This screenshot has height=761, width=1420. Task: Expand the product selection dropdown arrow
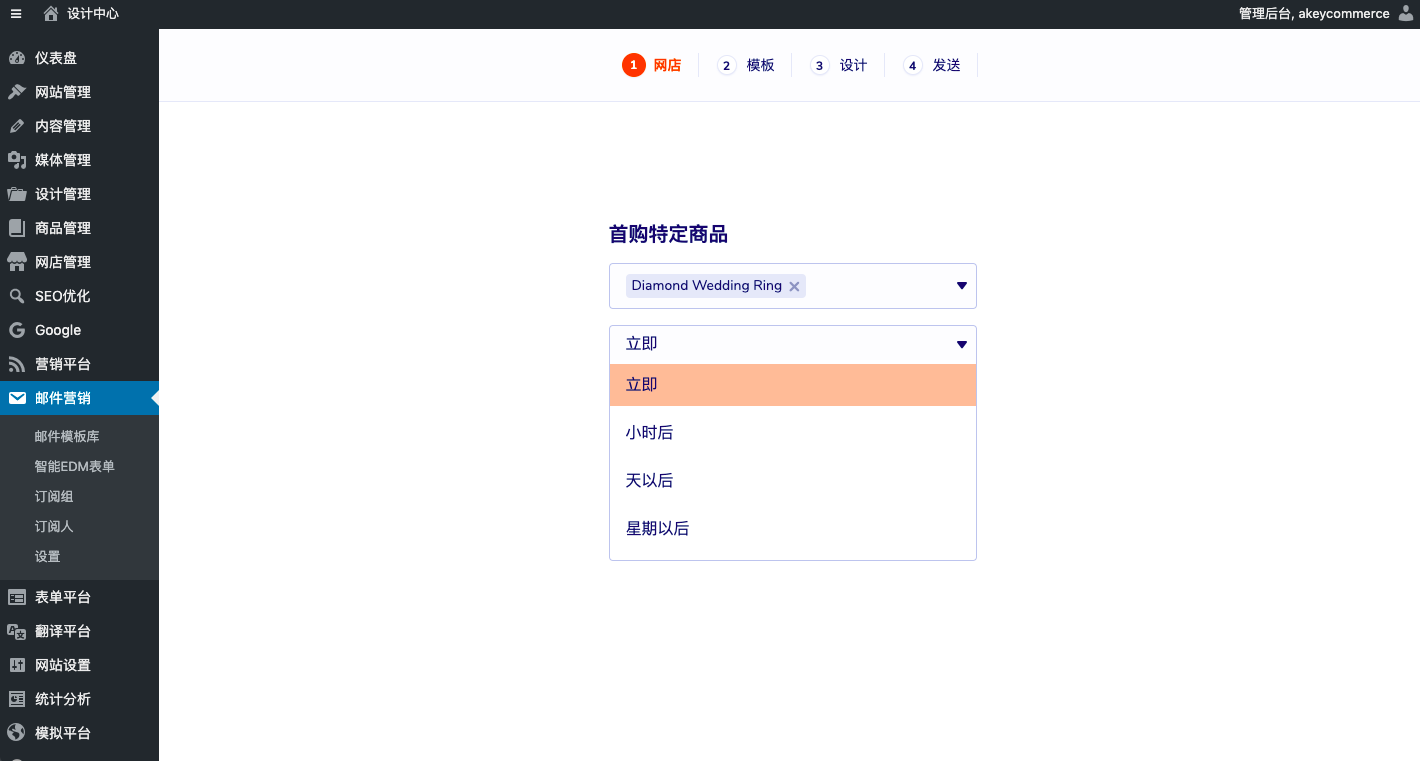(x=961, y=286)
